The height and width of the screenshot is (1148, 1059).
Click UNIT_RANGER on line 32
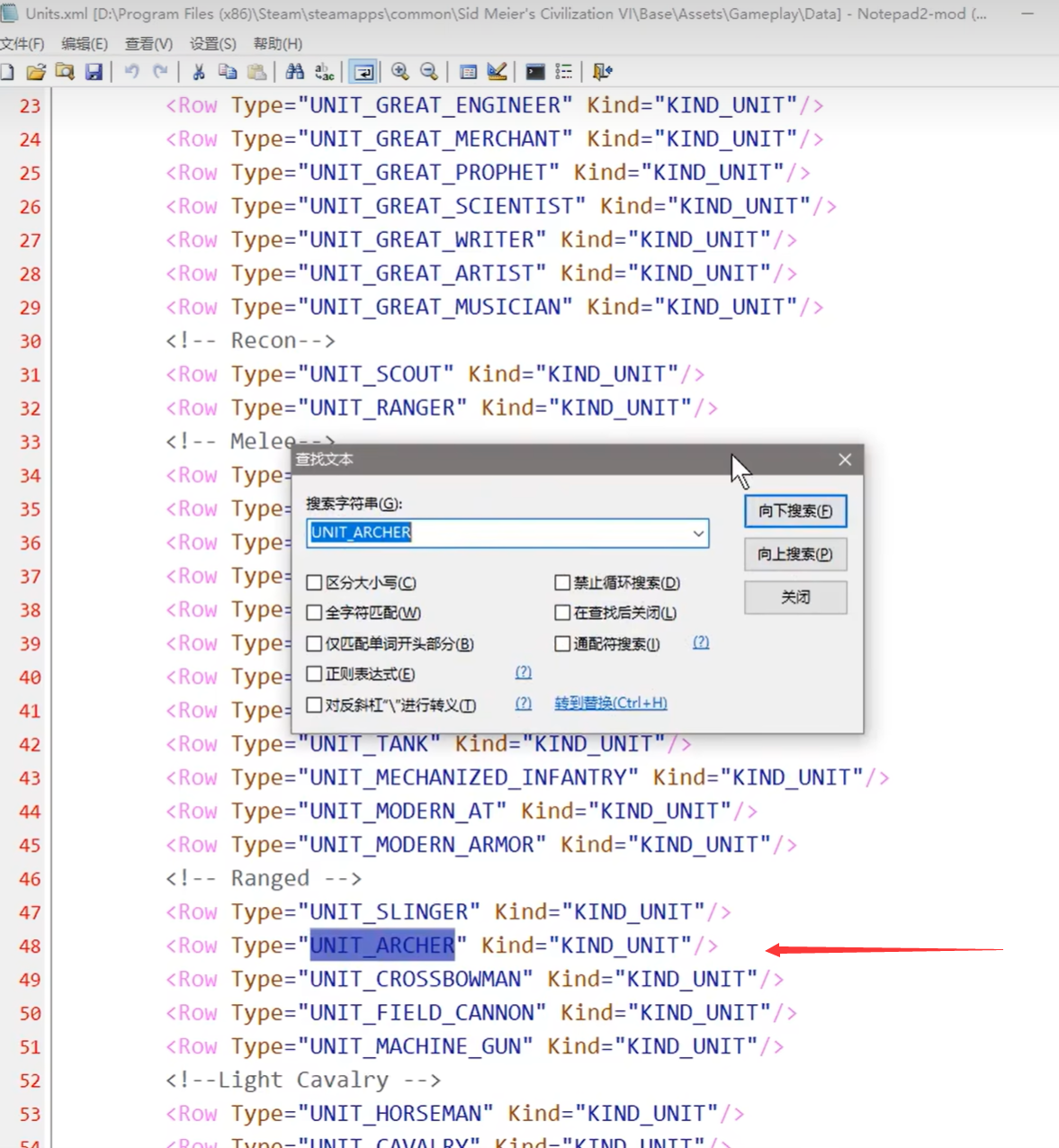(x=382, y=408)
